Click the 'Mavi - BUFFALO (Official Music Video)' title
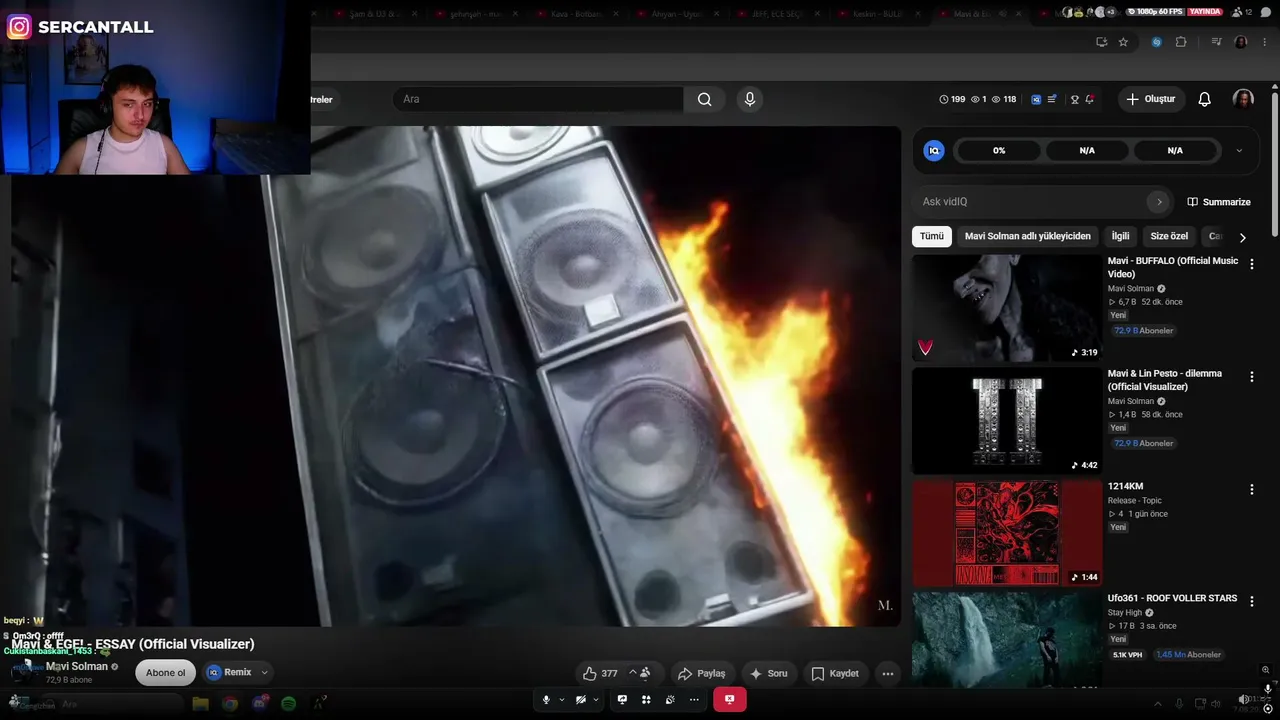 click(1173, 267)
